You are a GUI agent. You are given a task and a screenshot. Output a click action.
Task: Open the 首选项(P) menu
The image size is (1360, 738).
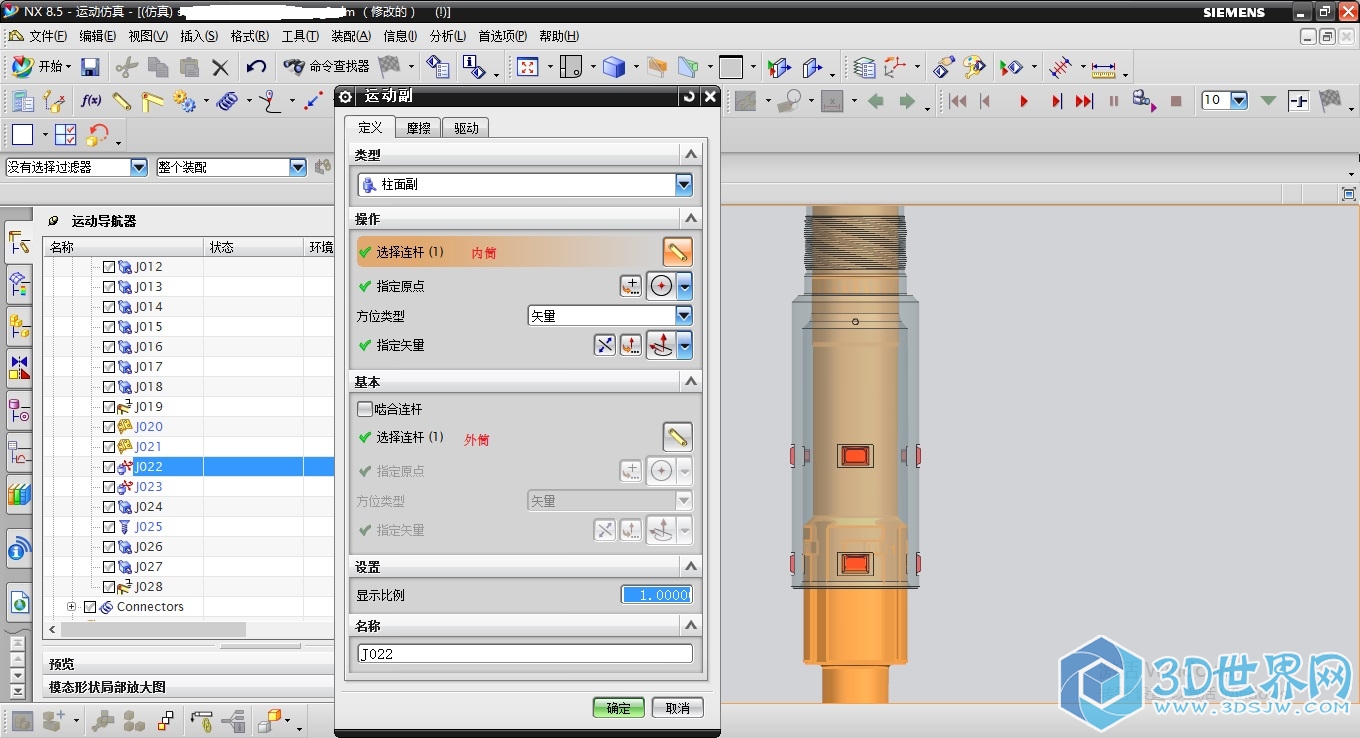pyautogui.click(x=502, y=36)
